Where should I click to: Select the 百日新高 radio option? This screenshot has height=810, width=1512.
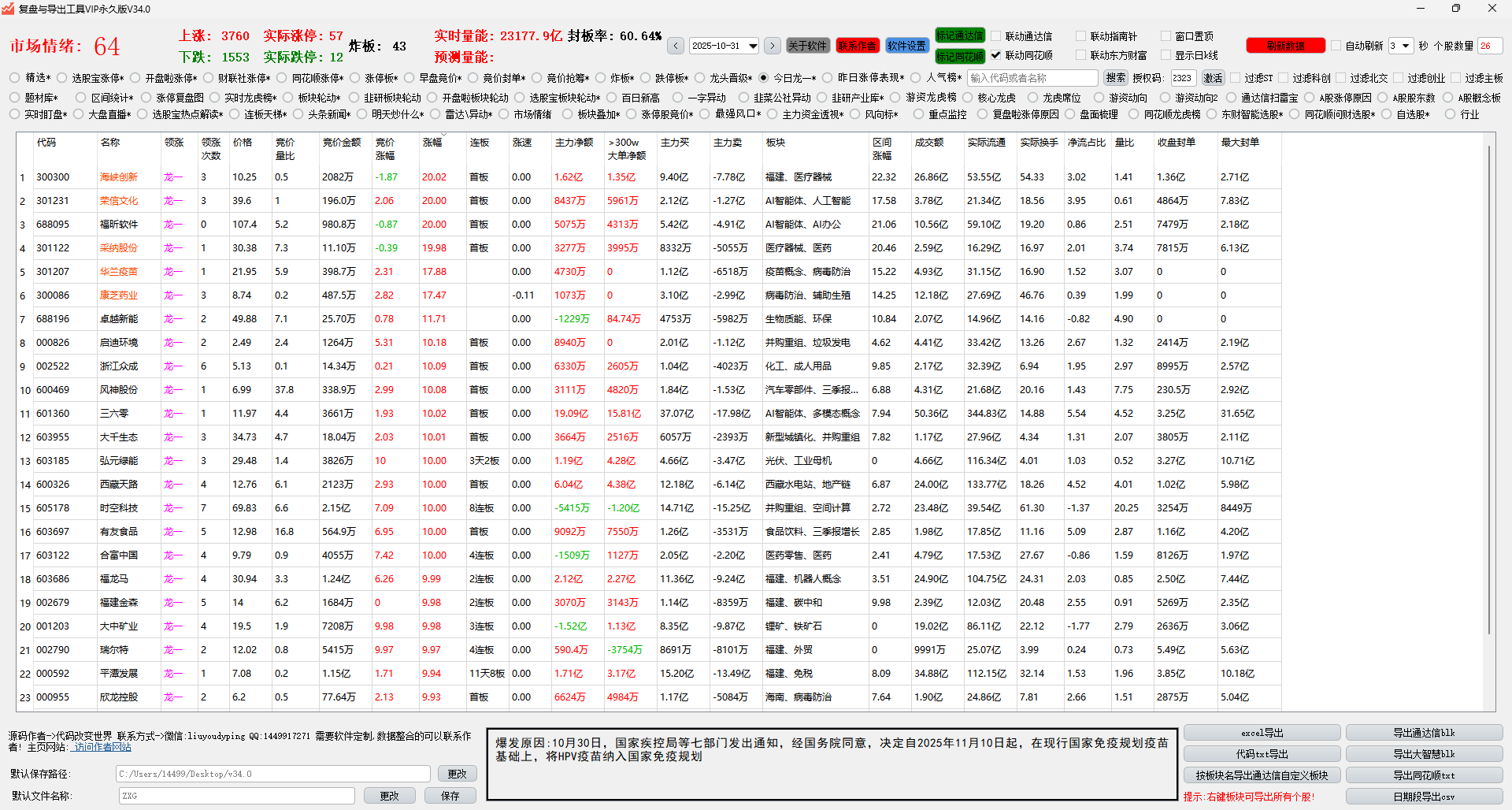pos(611,98)
